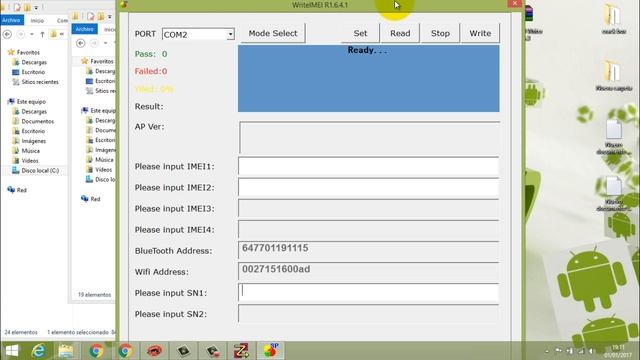Select Este equipo in left Explorer

point(31,102)
